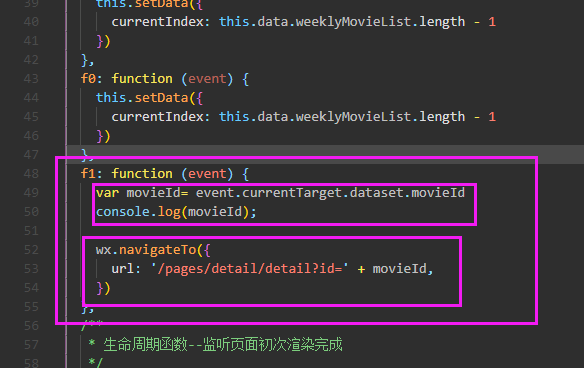Click trailing 'movieId,' on url line
This screenshot has width=584, height=368.
[403, 269]
